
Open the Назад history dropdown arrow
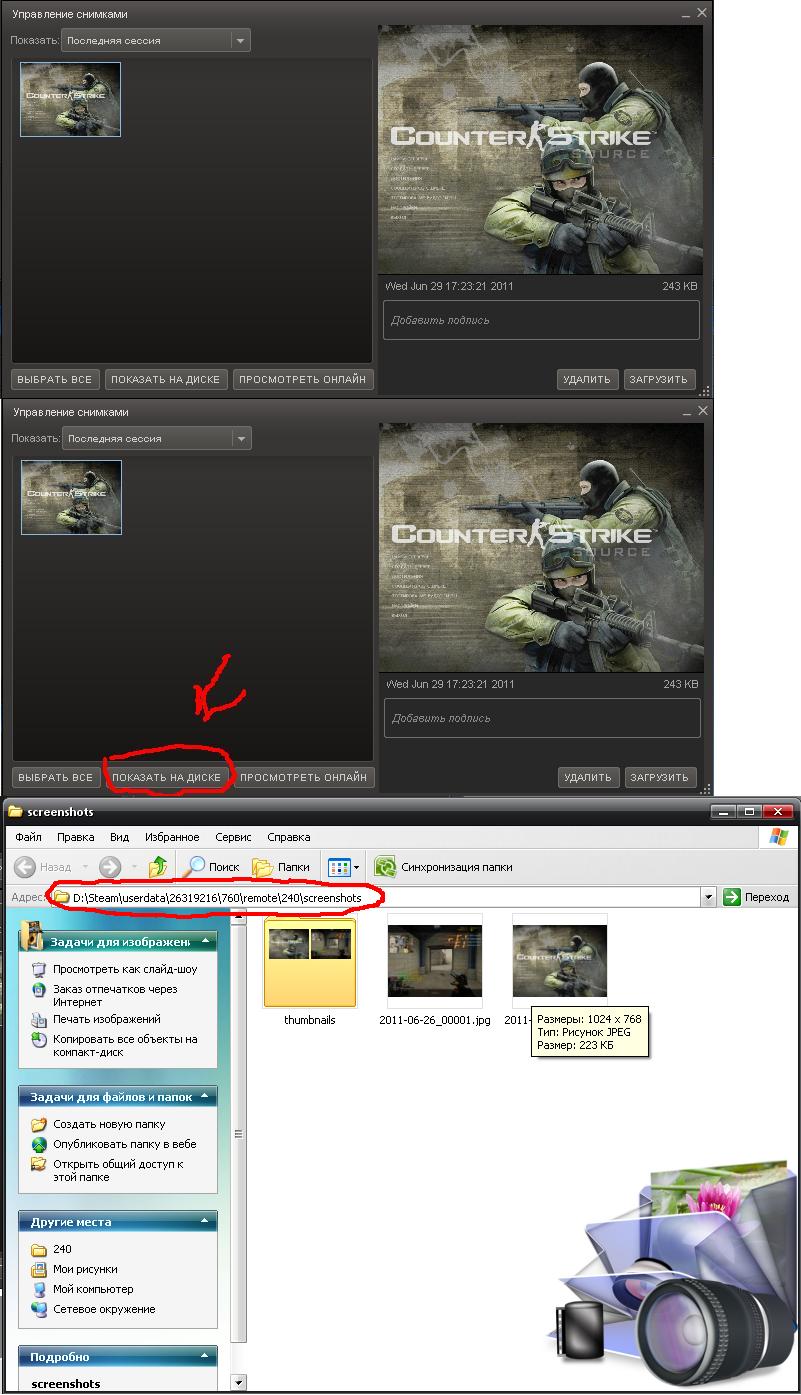point(84,867)
